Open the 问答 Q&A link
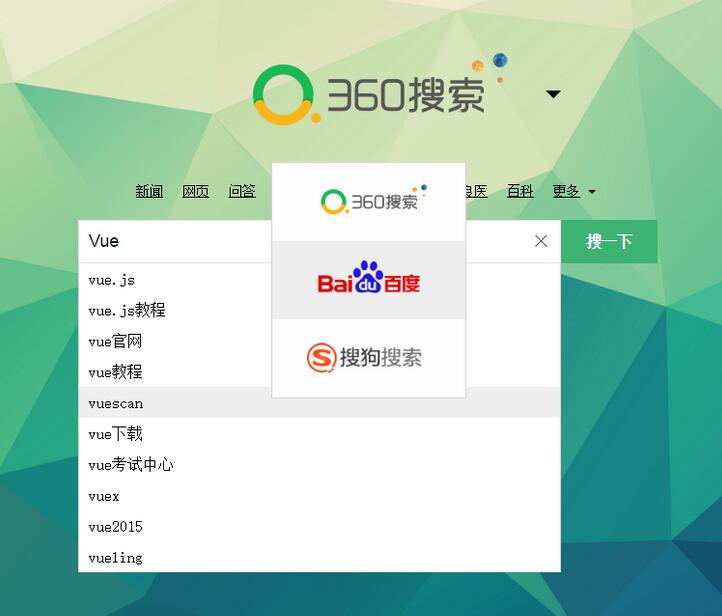This screenshot has height=616, width=722. pyautogui.click(x=242, y=191)
